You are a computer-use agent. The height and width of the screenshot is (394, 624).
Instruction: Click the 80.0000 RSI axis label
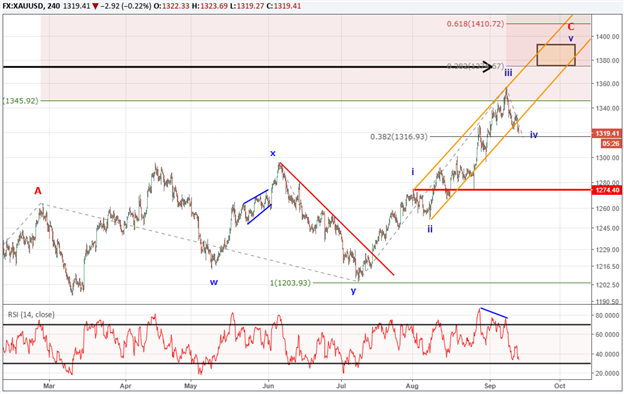[607, 316]
